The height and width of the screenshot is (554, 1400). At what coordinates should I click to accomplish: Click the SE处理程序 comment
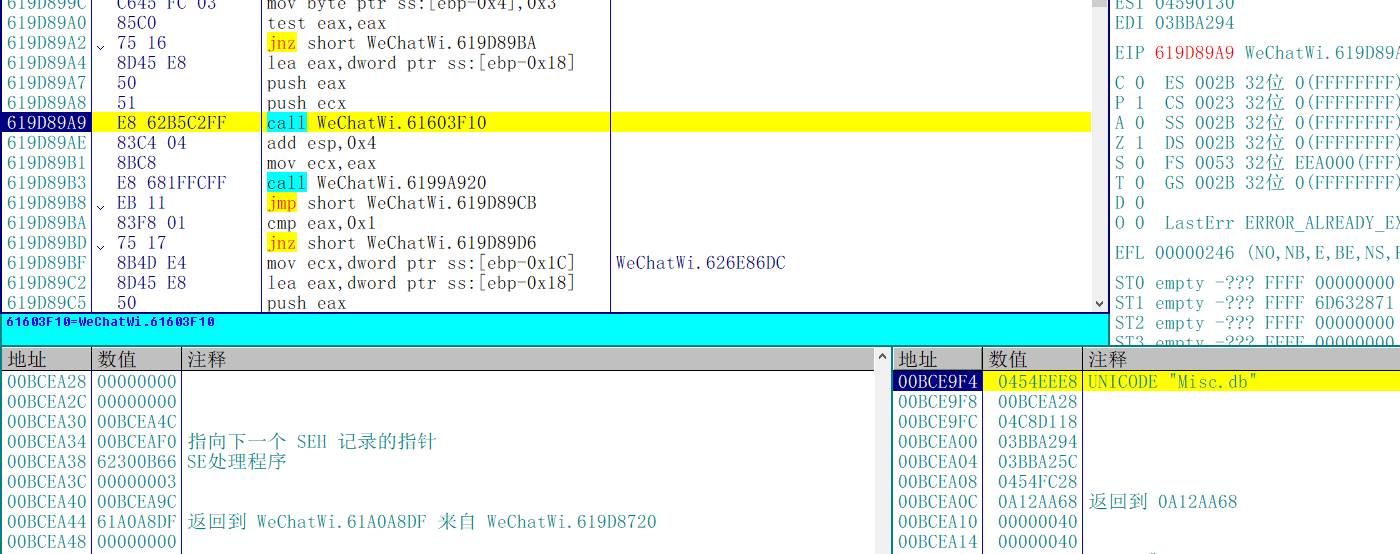click(x=237, y=461)
